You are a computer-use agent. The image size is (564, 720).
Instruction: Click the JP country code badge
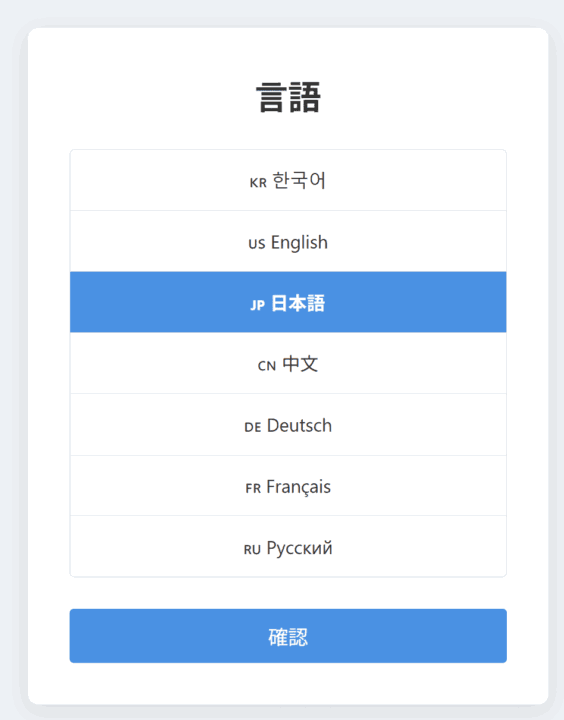tap(258, 305)
